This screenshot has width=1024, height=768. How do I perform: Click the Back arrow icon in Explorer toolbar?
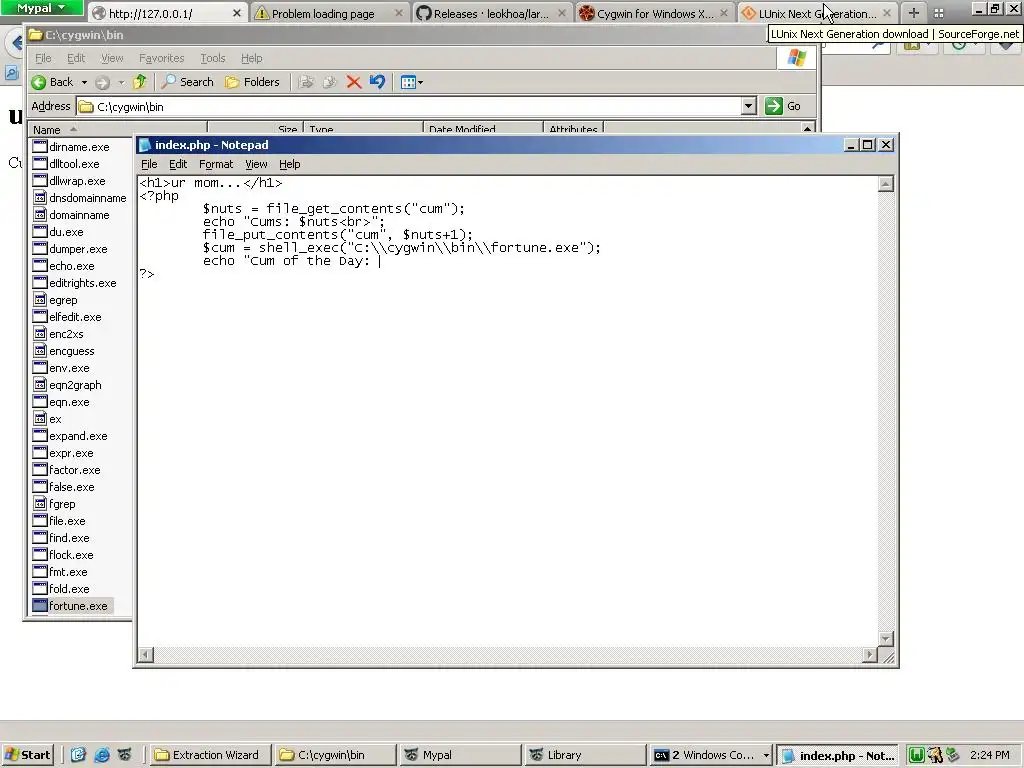tap(39, 82)
